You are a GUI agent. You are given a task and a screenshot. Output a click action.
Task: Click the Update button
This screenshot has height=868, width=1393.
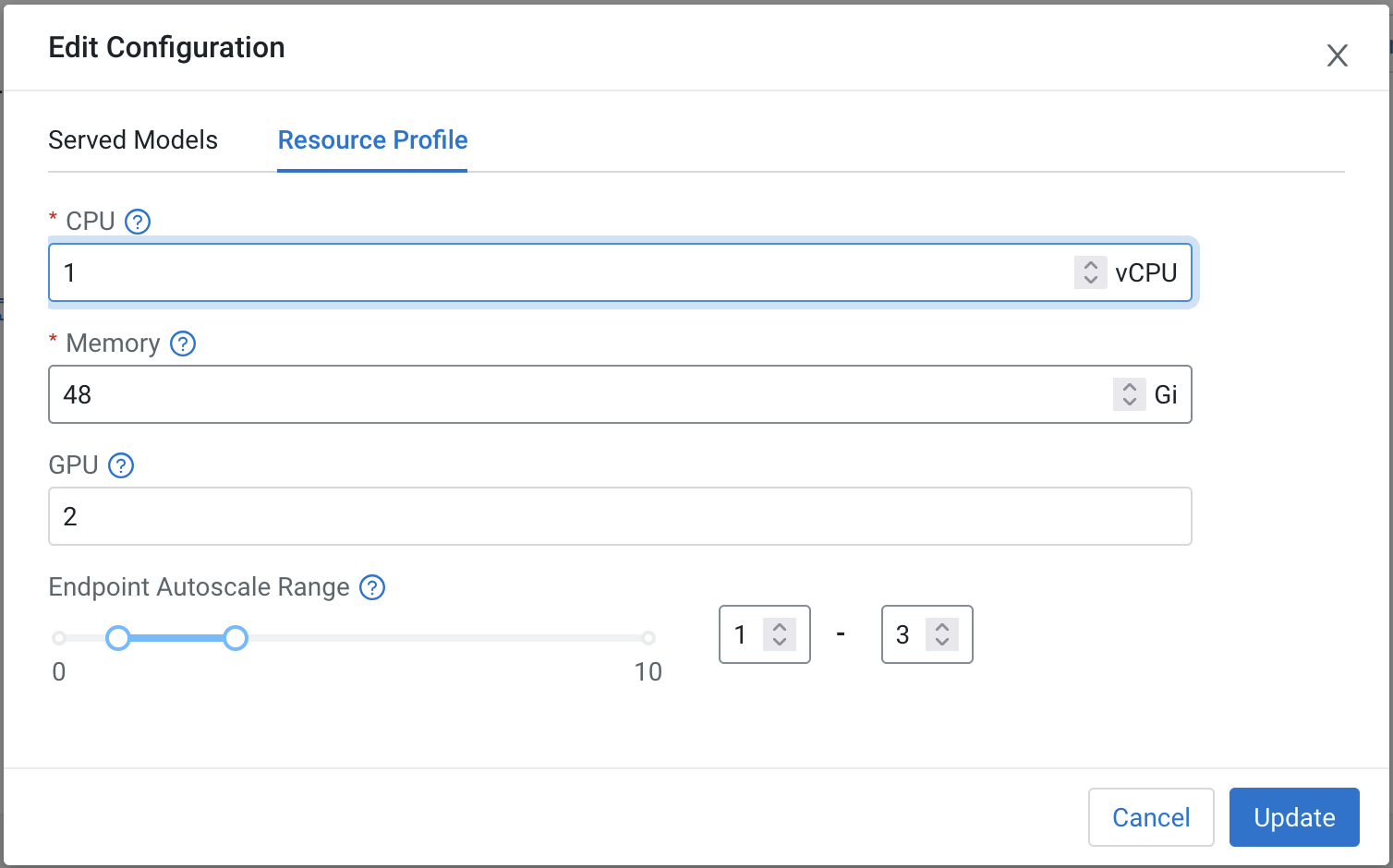click(1293, 817)
